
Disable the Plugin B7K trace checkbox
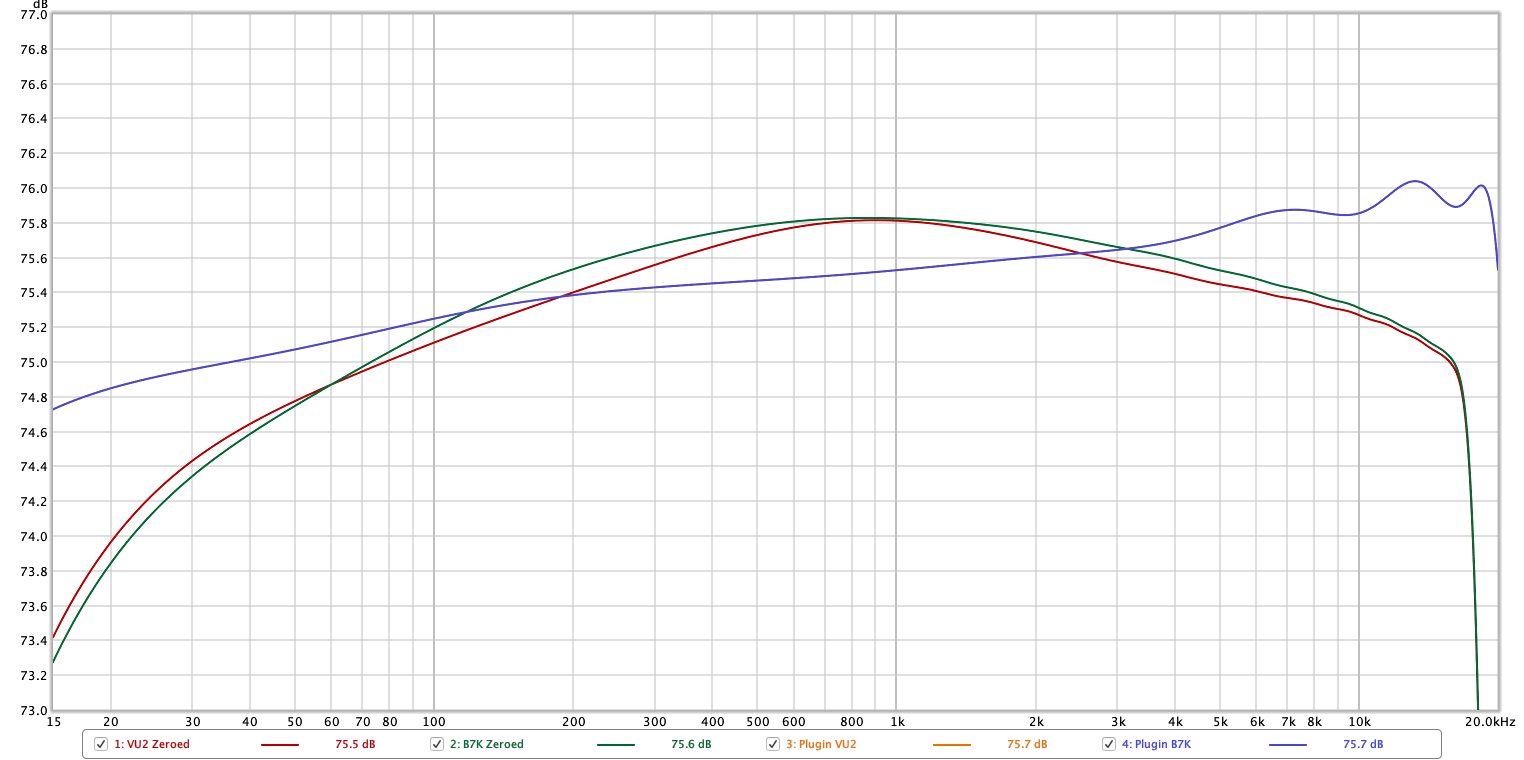pyautogui.click(x=1109, y=744)
